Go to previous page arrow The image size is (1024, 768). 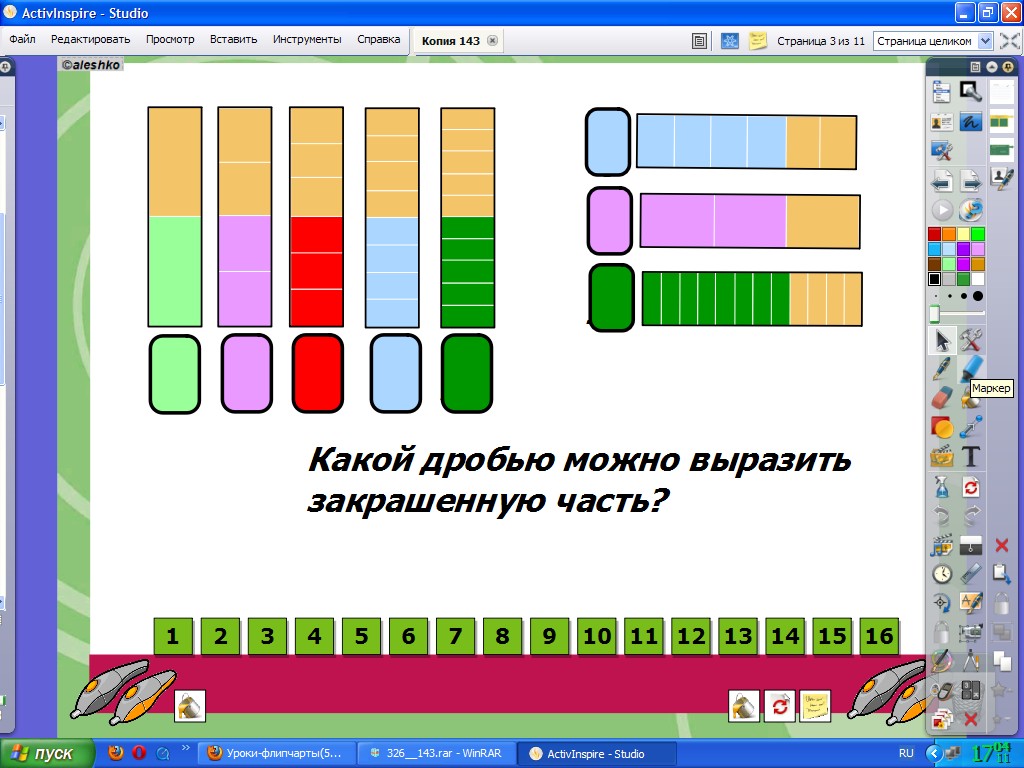[941, 181]
